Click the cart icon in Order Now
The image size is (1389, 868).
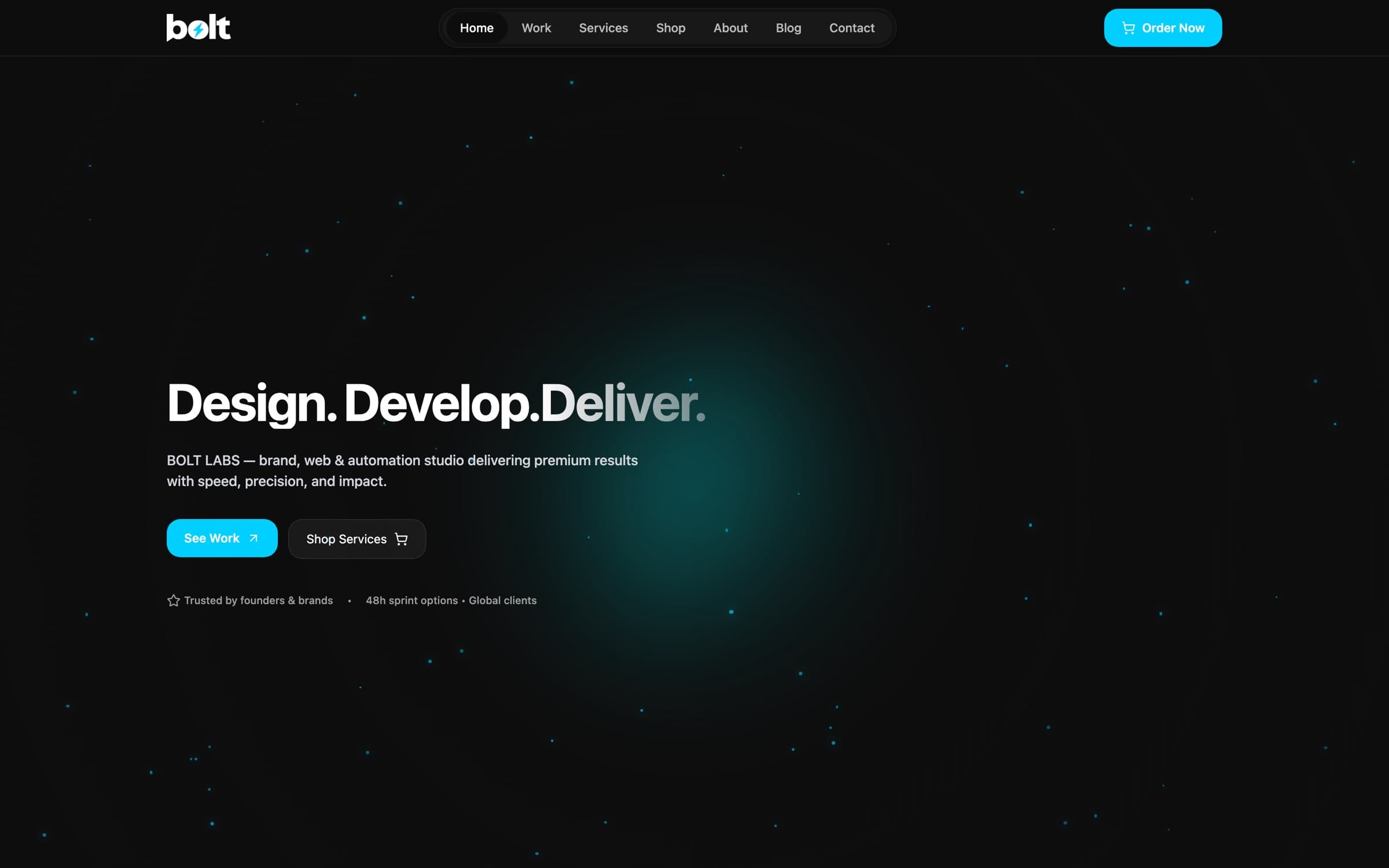click(1128, 28)
